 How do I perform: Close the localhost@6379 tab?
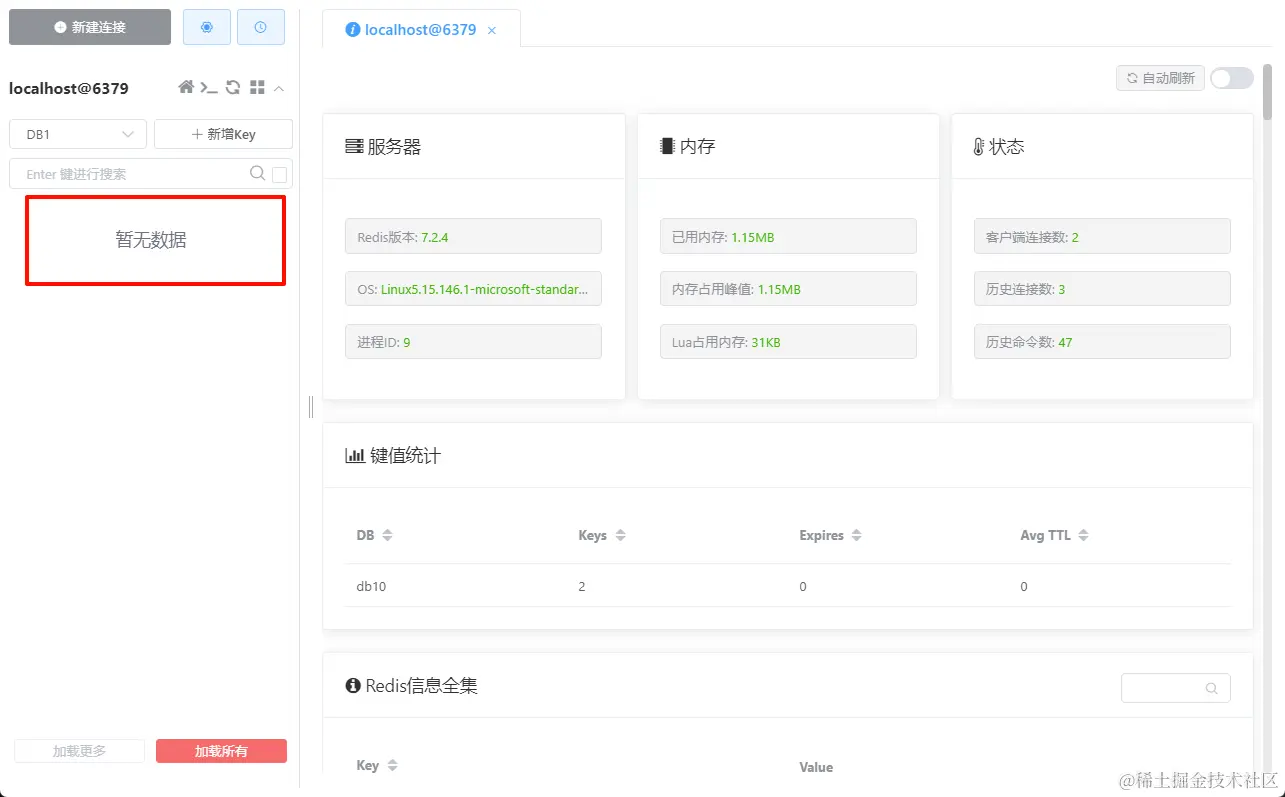click(x=492, y=31)
